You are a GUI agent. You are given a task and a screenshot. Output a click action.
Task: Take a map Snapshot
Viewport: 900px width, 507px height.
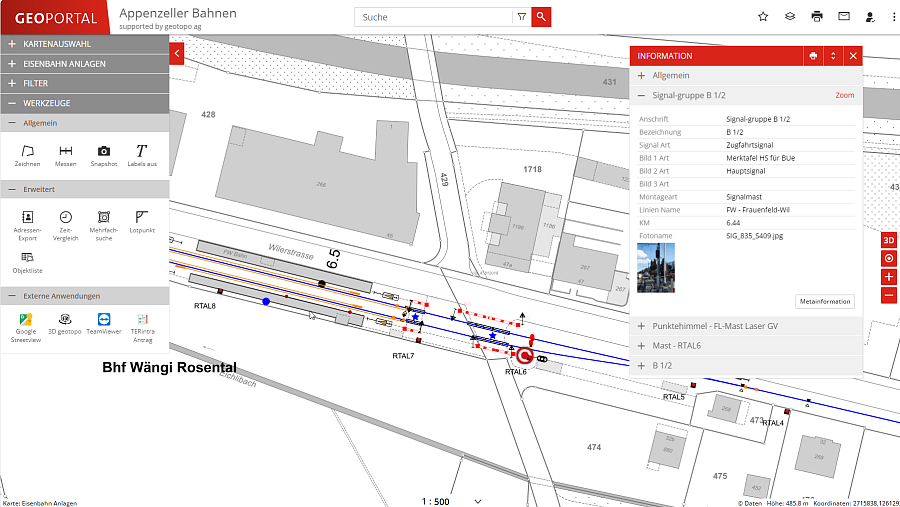click(x=104, y=156)
